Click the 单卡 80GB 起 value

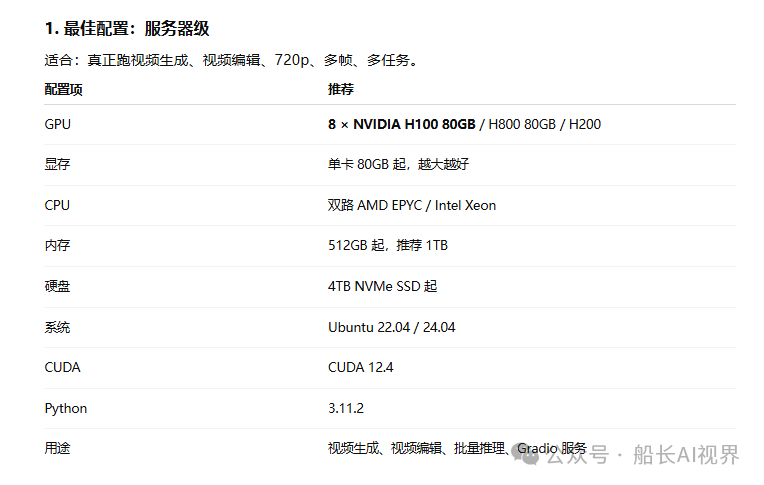pyautogui.click(x=367, y=164)
